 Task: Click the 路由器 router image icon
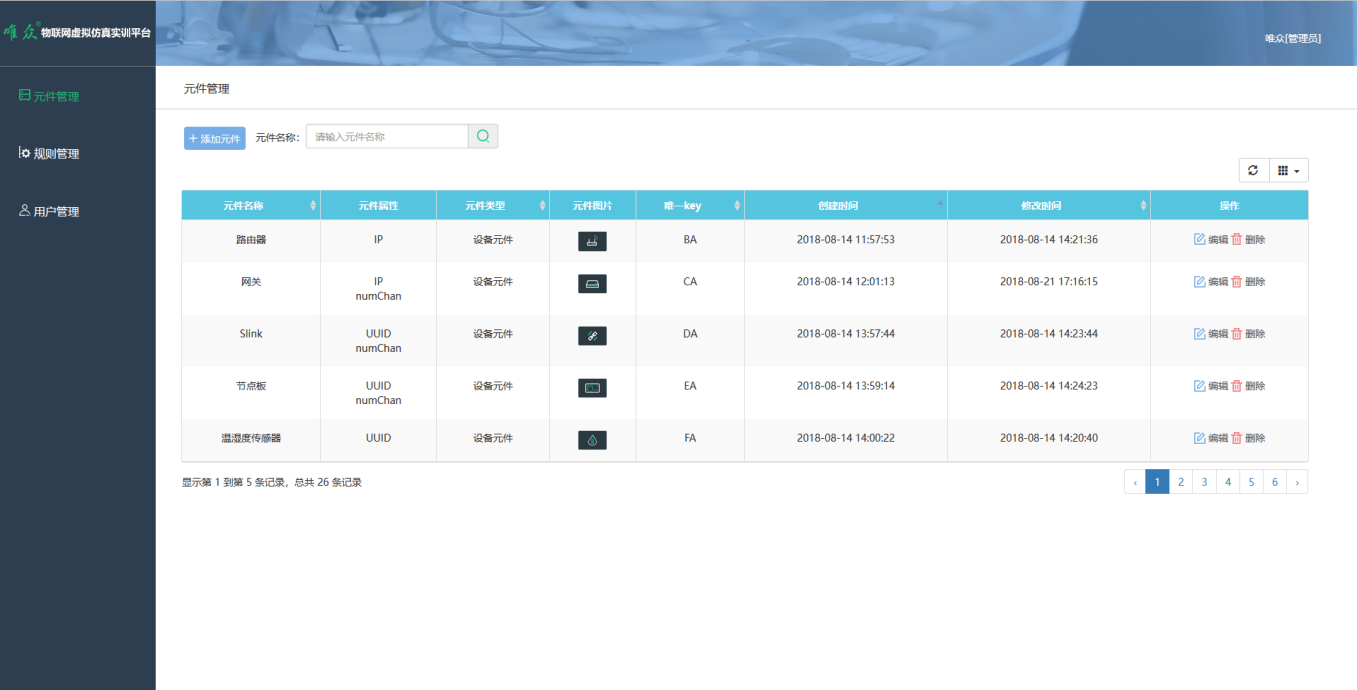tap(592, 241)
